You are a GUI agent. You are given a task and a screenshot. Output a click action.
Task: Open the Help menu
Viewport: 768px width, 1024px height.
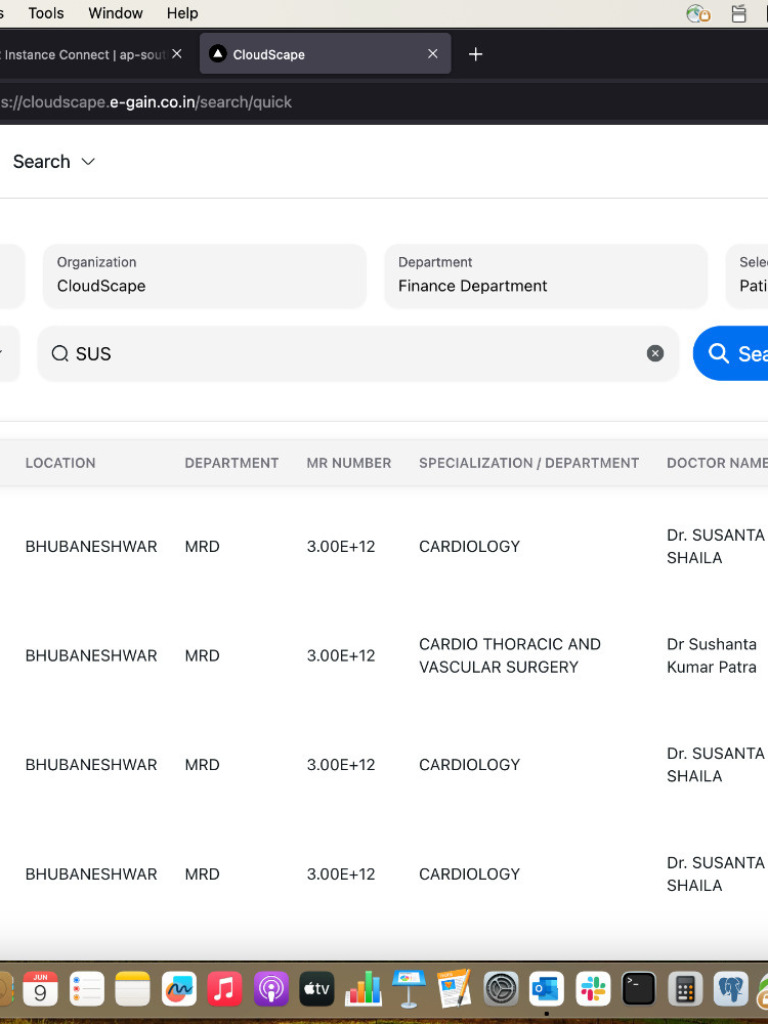[x=182, y=13]
